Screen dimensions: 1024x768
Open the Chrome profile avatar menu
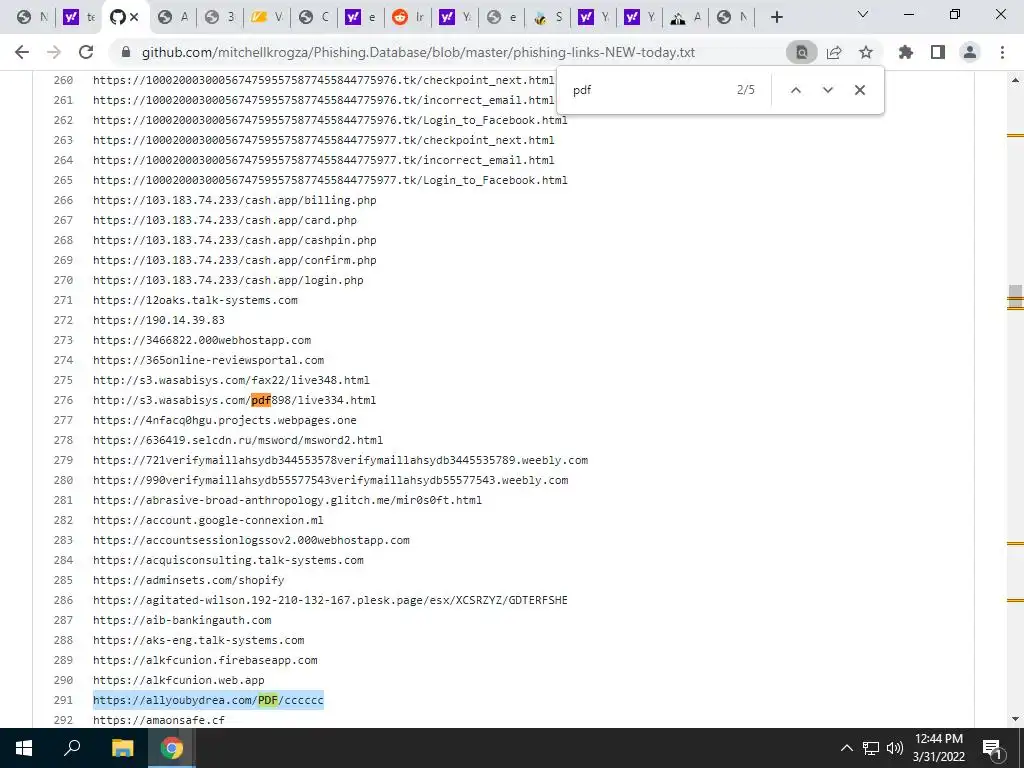(970, 52)
